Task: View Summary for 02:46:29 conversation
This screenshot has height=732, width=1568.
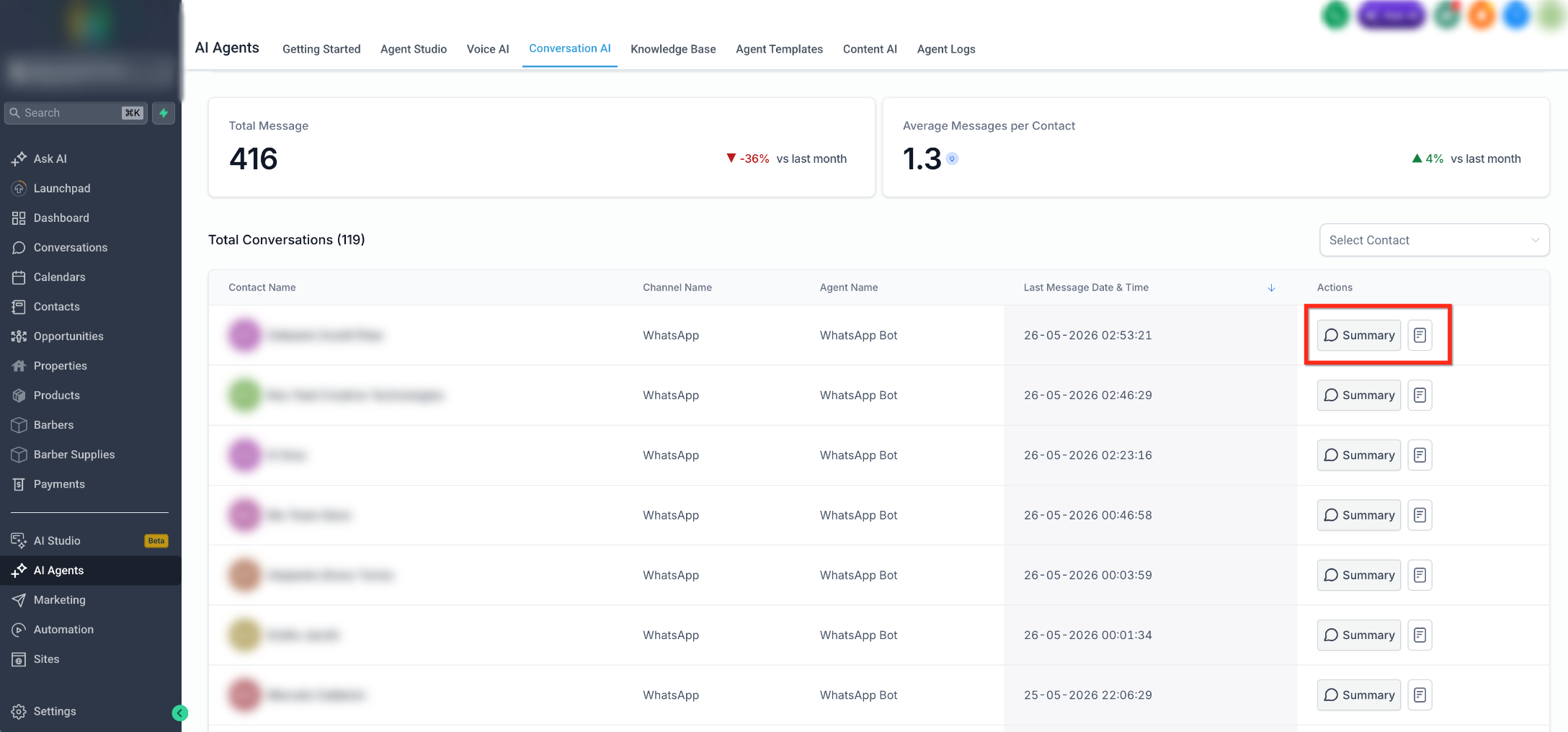Action: point(1359,395)
